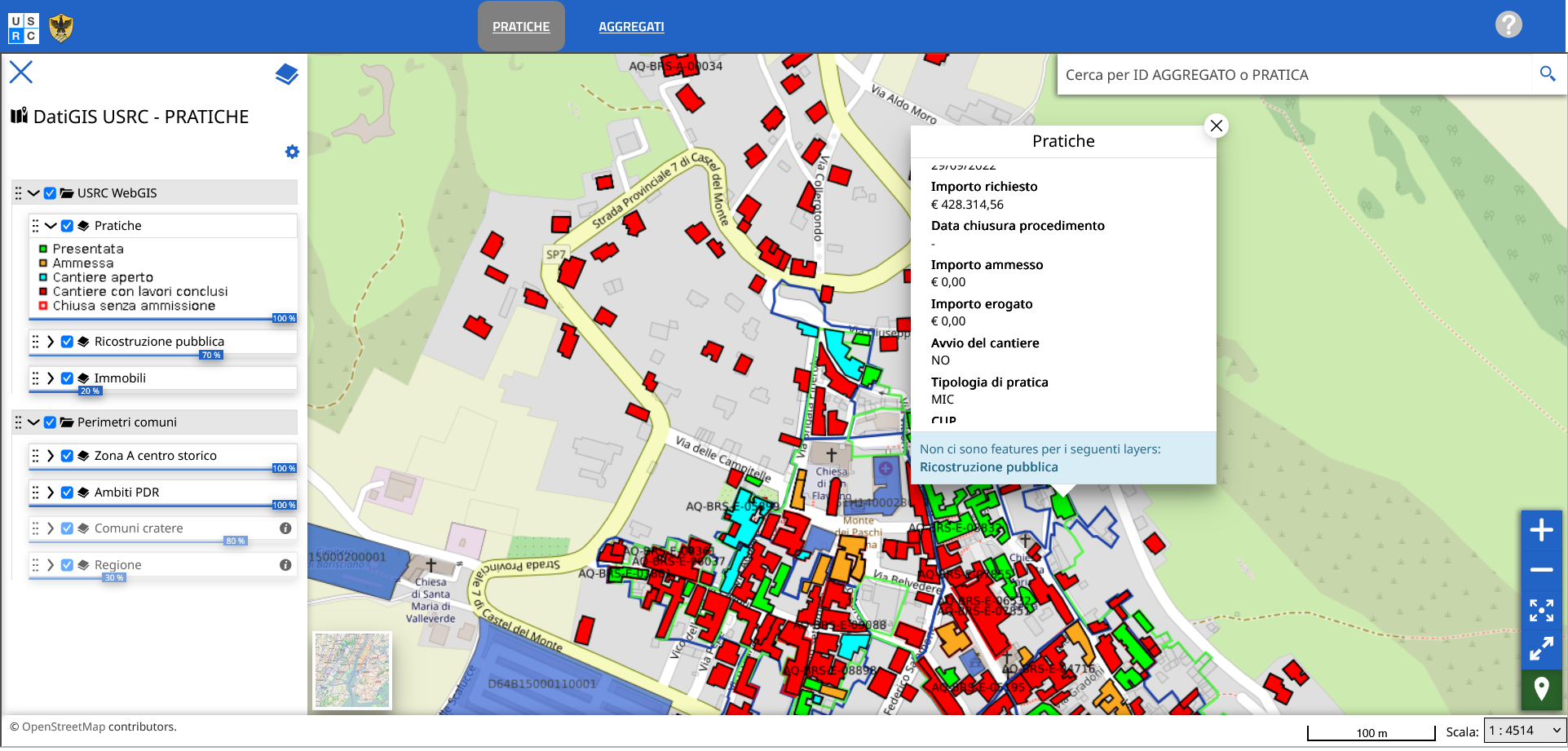
Task: Close the side panel with the X icon
Action: point(21,73)
